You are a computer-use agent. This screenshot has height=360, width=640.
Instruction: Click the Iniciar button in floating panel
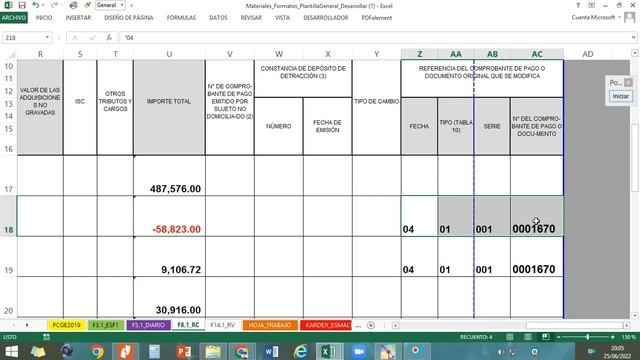click(620, 96)
